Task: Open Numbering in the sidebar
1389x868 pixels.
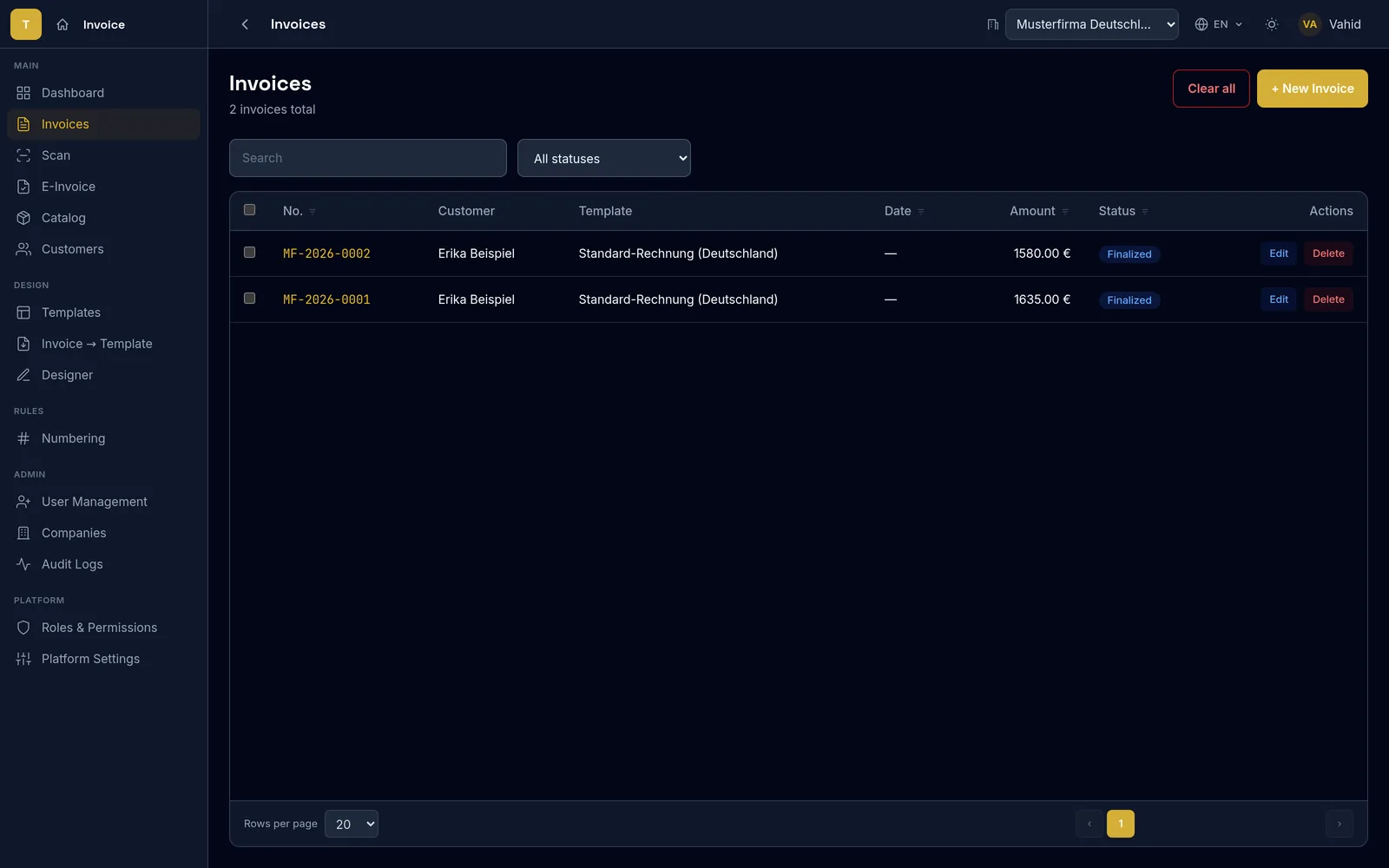Action: click(103, 438)
